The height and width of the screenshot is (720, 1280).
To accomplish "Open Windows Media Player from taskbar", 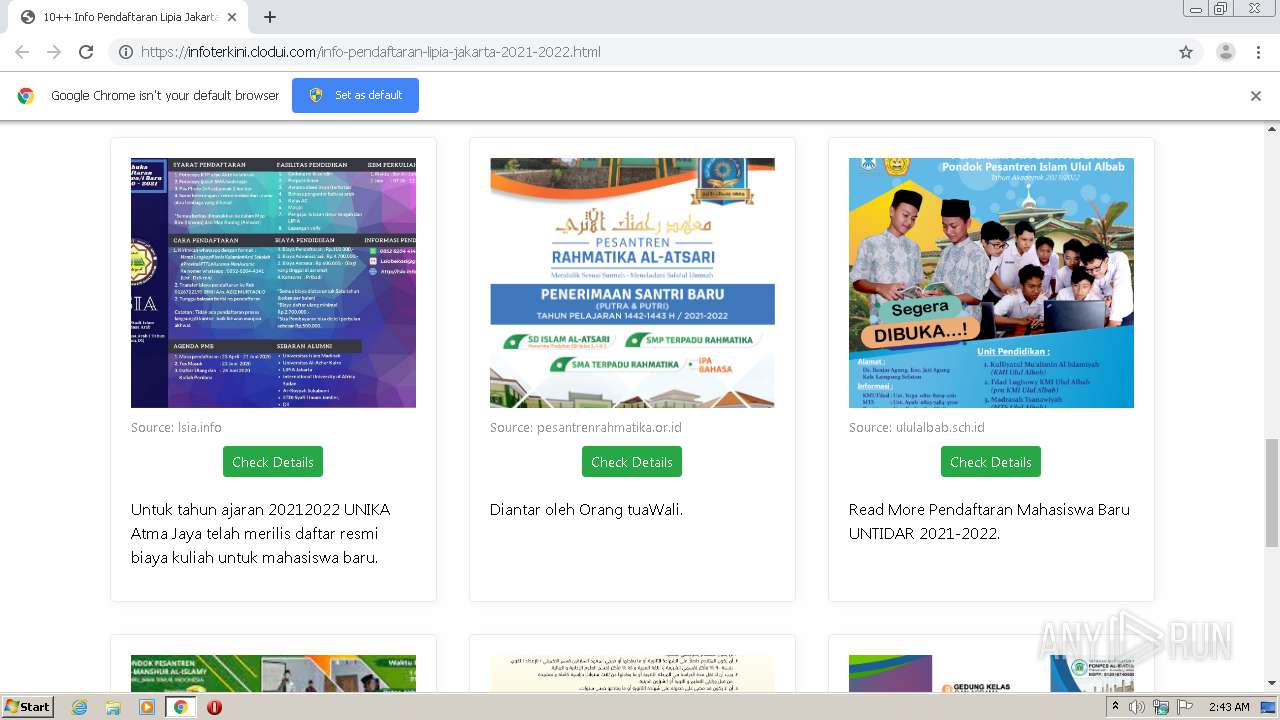I will point(147,707).
